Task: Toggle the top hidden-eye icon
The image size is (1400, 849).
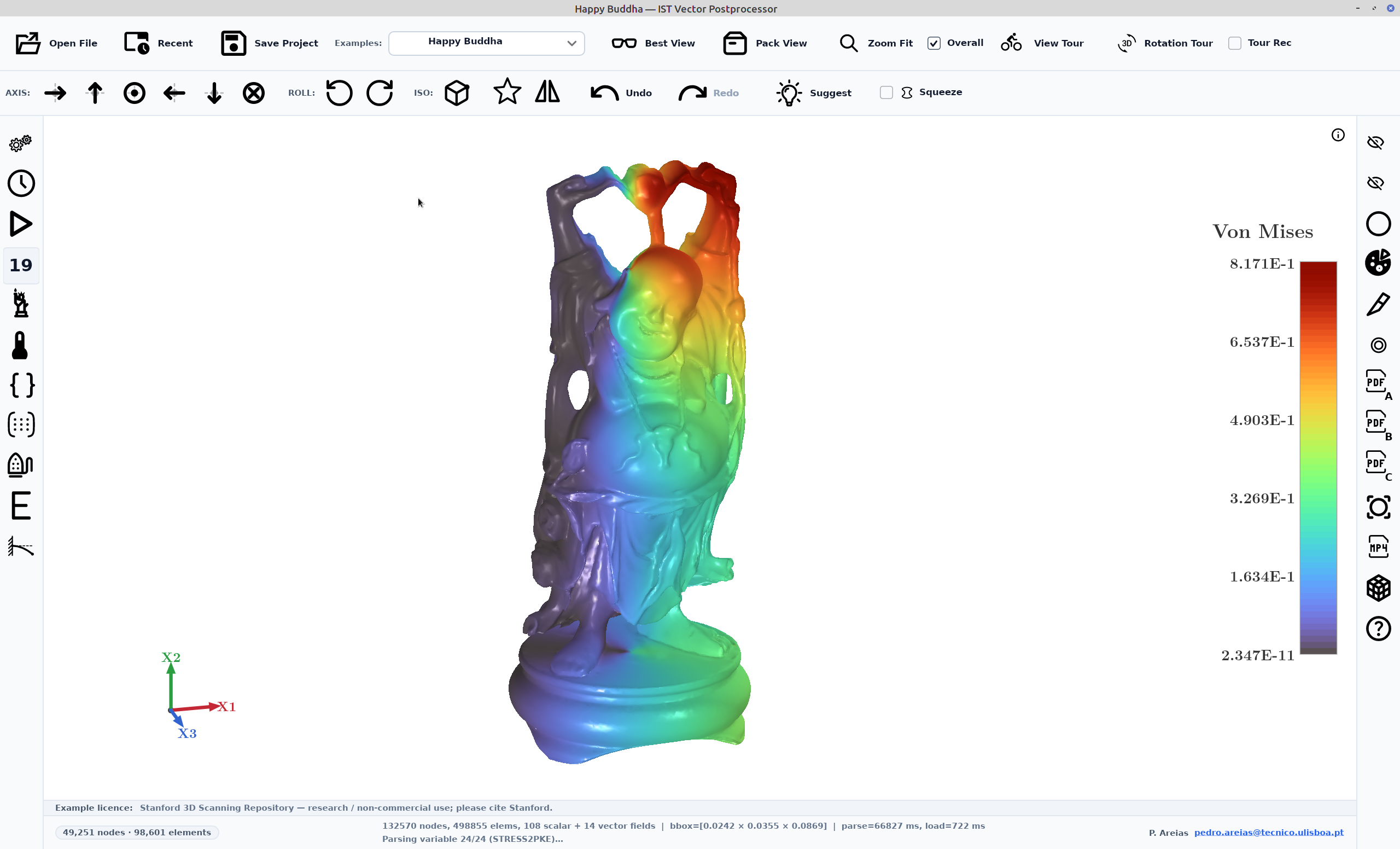Action: (x=1375, y=142)
